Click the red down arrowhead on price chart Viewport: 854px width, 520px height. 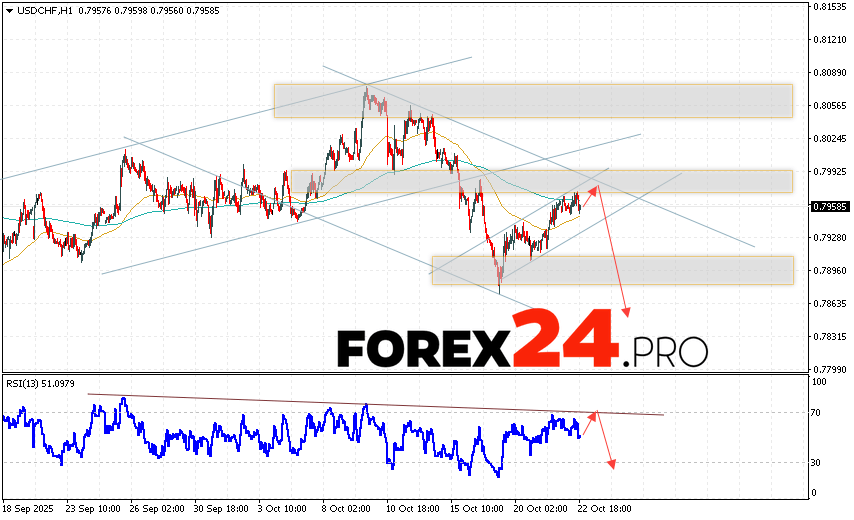click(x=628, y=312)
